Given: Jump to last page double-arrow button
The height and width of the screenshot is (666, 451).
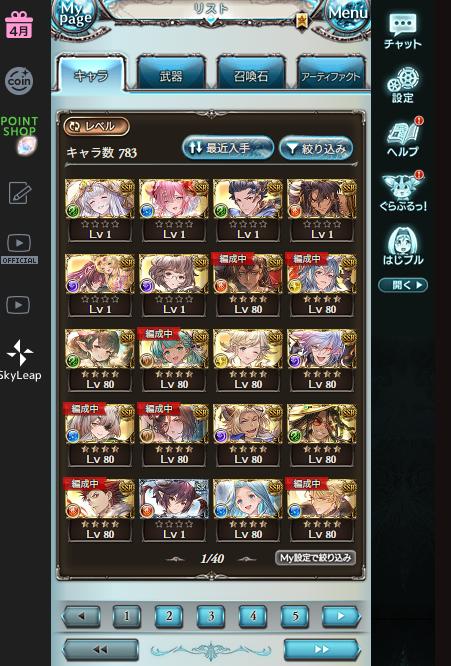Looking at the screenshot, I should pos(321,649).
